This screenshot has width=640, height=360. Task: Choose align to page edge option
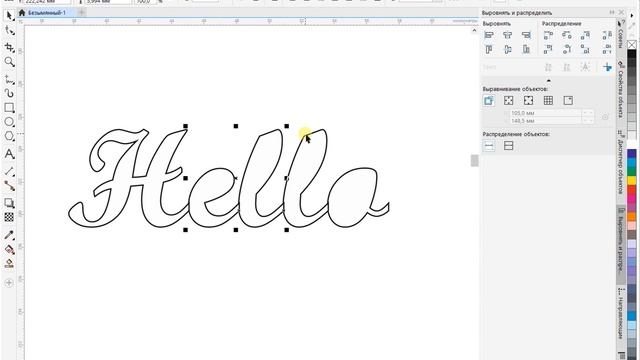(x=508, y=100)
